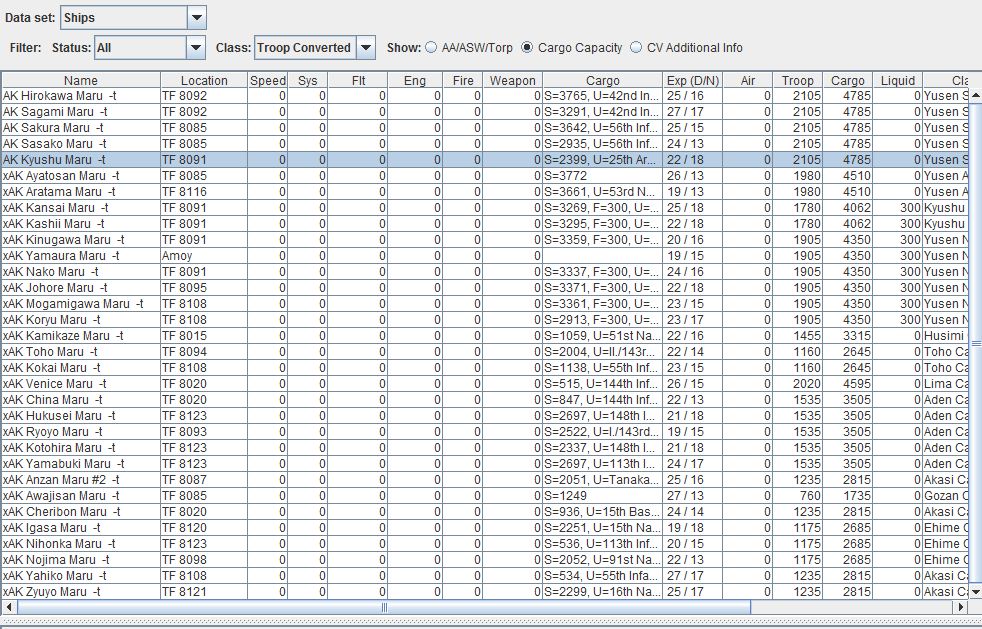
Task: Click the vertical scrollbar thumb
Action: click(x=975, y=343)
